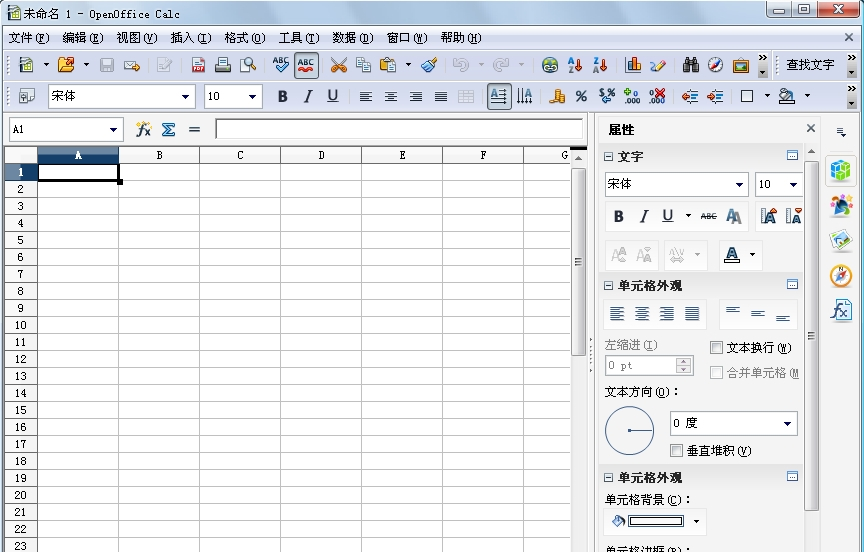864x552 pixels.
Task: Click the Paste clipboard icon
Action: click(x=388, y=65)
